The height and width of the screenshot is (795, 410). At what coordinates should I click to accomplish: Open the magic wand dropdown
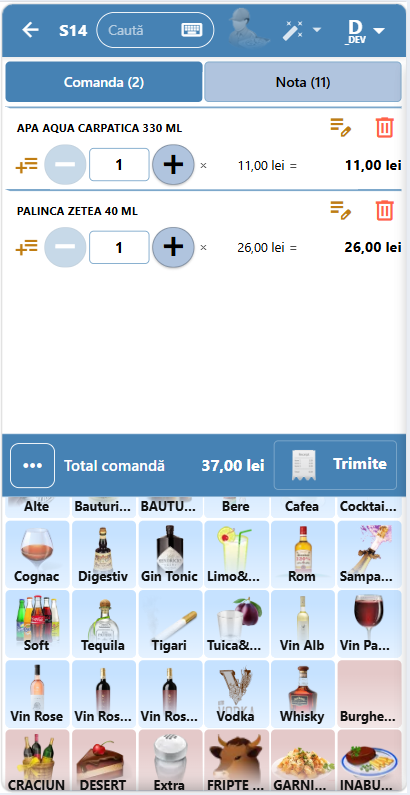(x=302, y=30)
